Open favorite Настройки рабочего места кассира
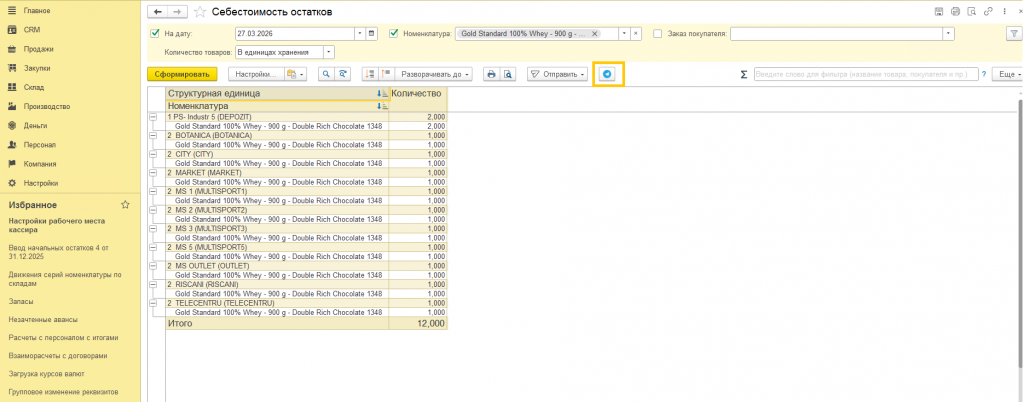 (58, 225)
